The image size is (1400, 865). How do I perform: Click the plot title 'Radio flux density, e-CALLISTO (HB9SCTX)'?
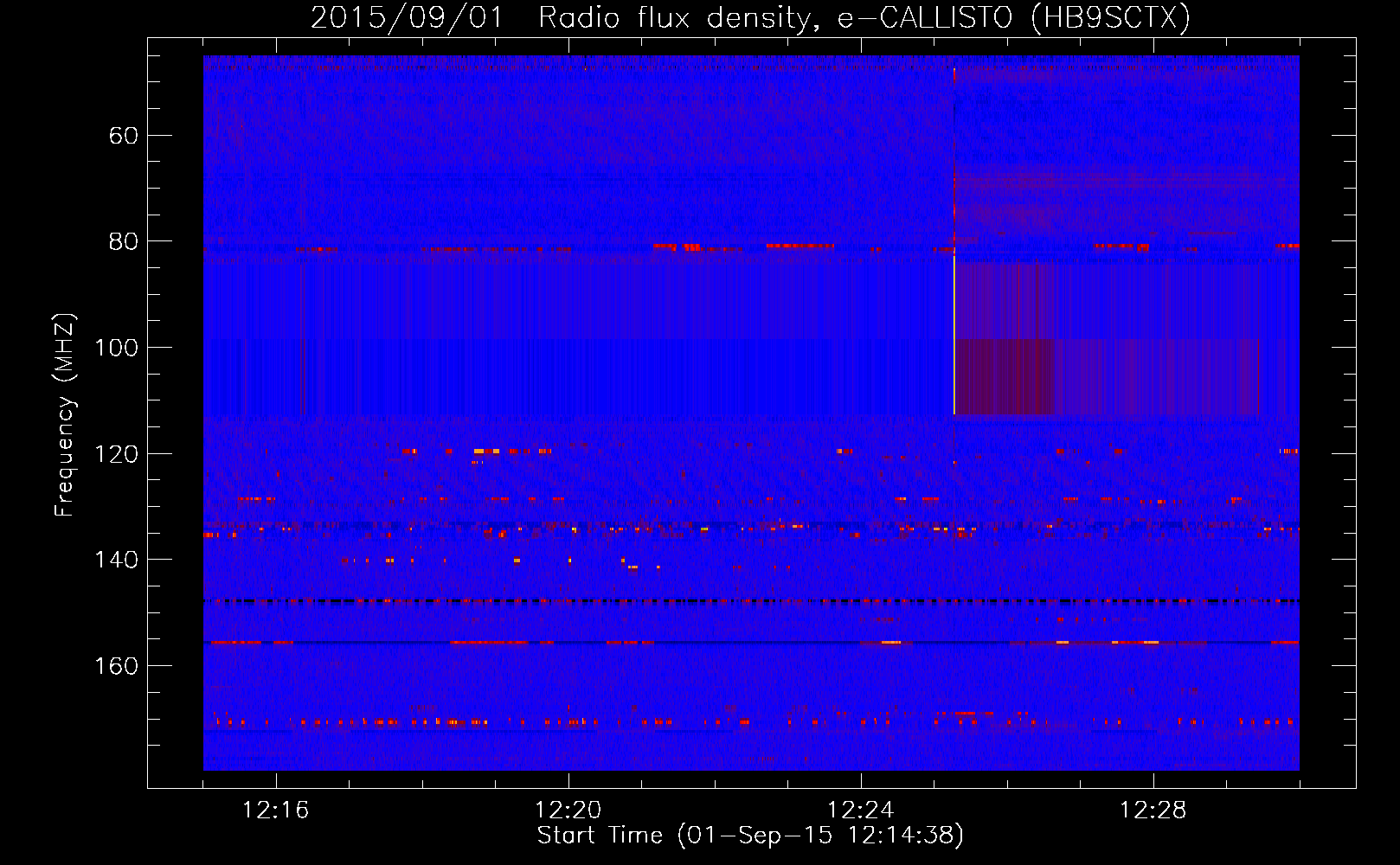[864, 17]
